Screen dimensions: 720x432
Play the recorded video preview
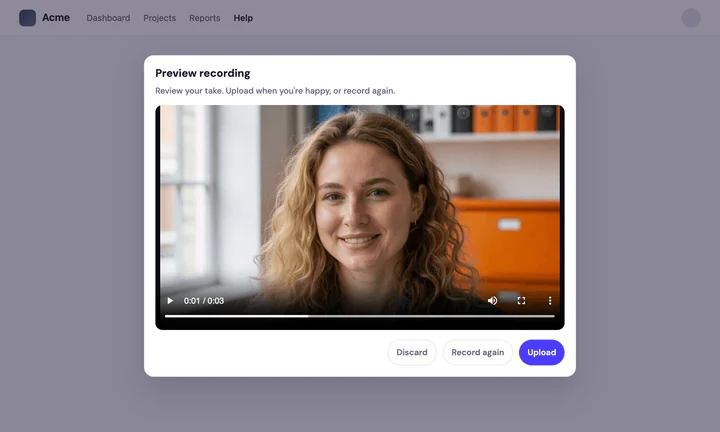point(170,301)
